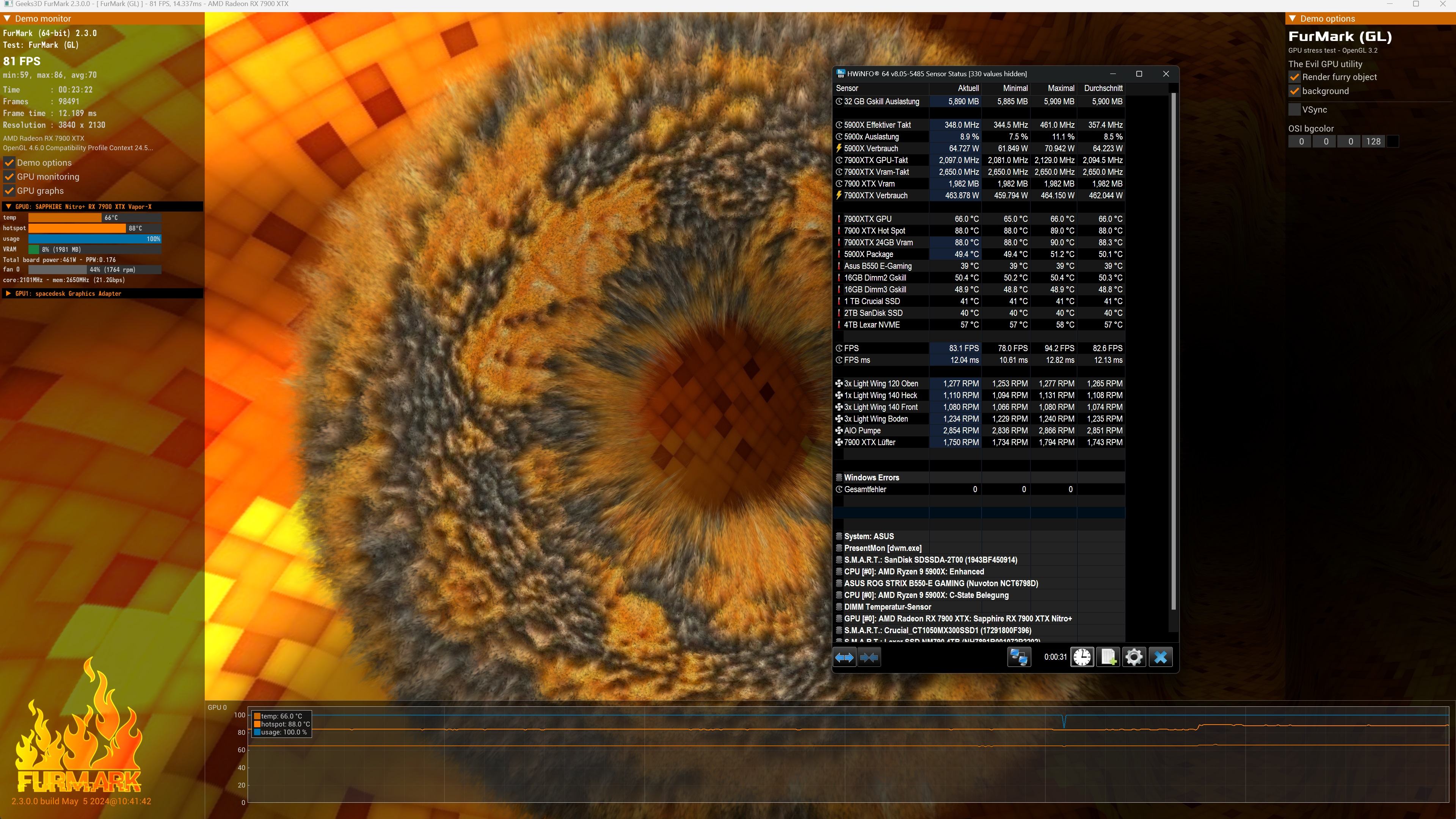Close sensors with the blue X icon
The width and height of the screenshot is (1456, 819).
coord(1160,657)
